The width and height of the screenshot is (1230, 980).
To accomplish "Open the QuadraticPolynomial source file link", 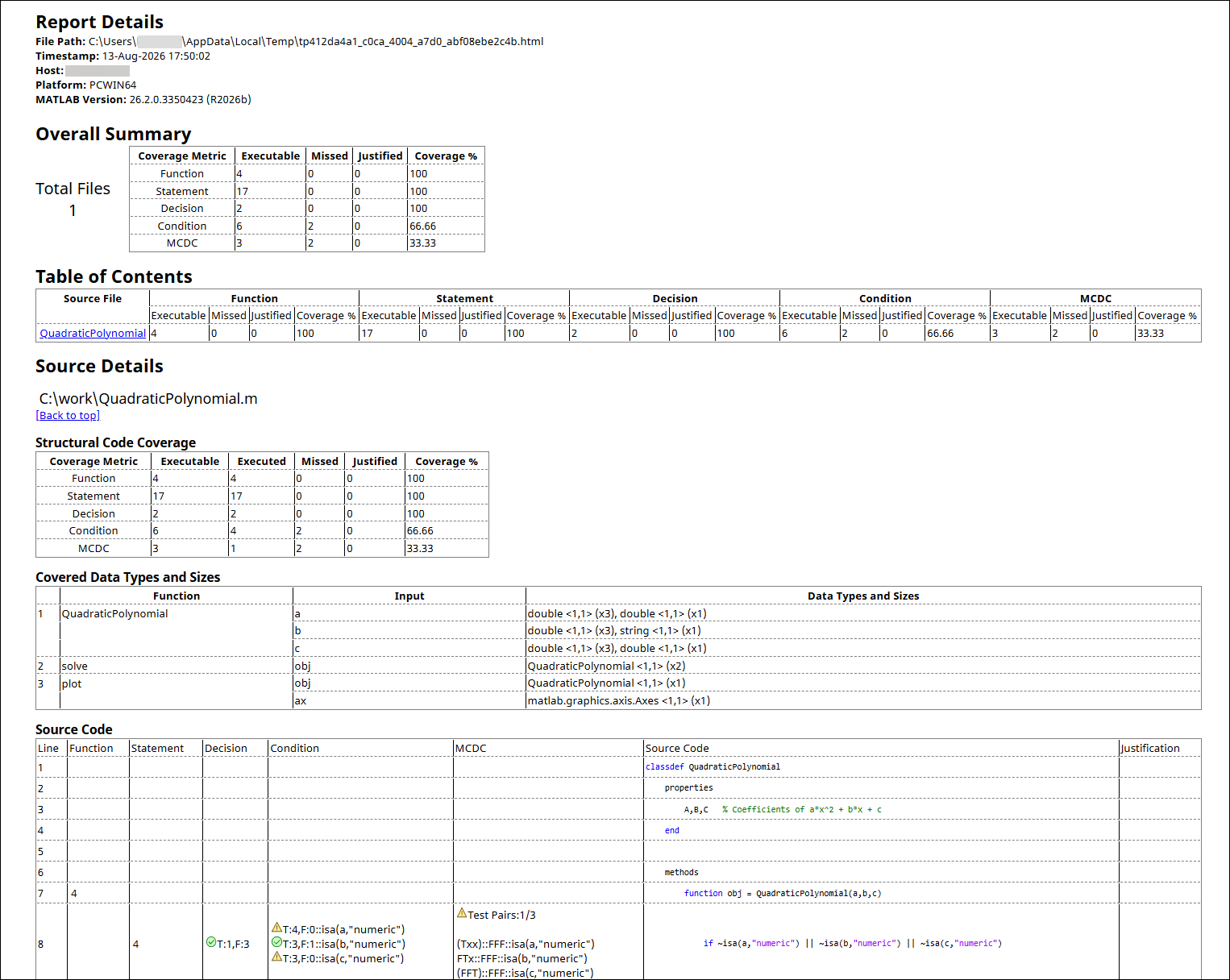I will pos(93,333).
